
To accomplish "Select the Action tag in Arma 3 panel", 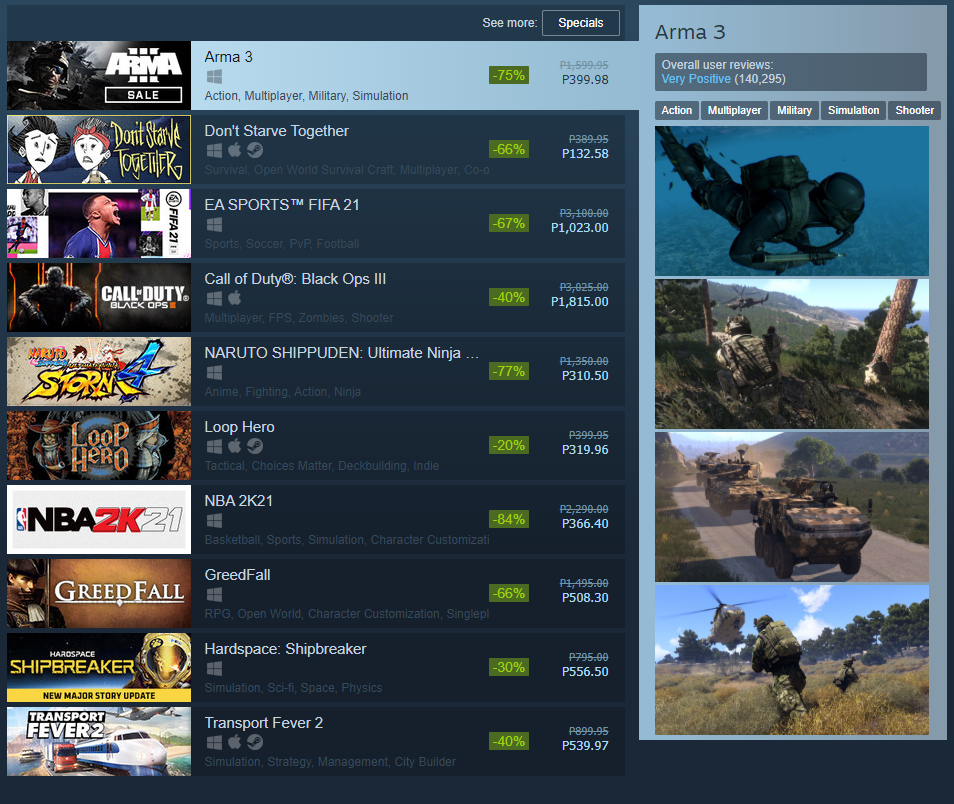I will point(677,110).
